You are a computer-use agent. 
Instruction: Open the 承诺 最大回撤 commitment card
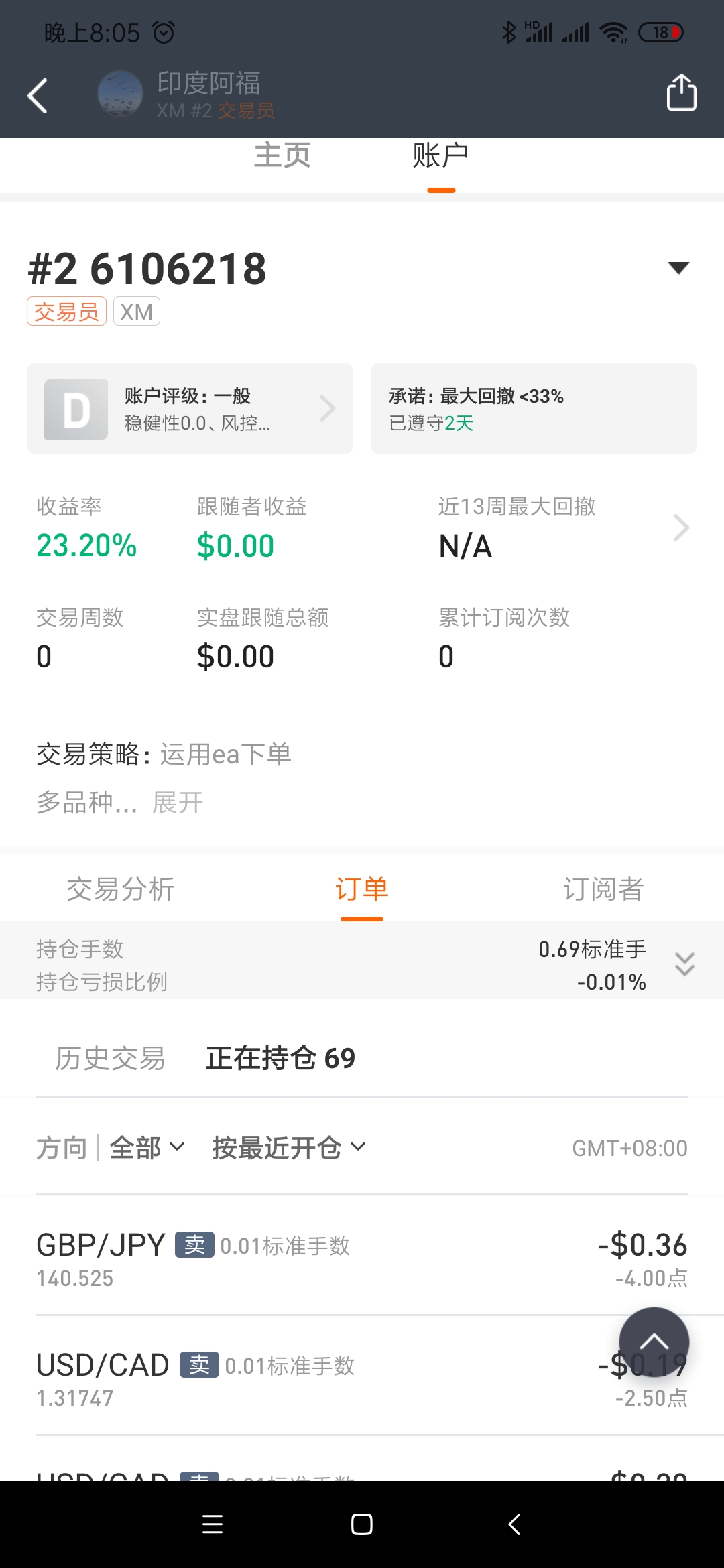click(x=534, y=409)
